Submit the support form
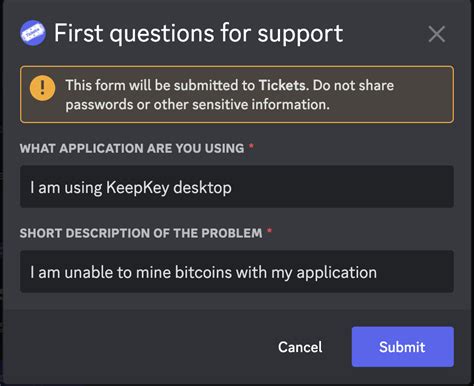 tap(403, 347)
